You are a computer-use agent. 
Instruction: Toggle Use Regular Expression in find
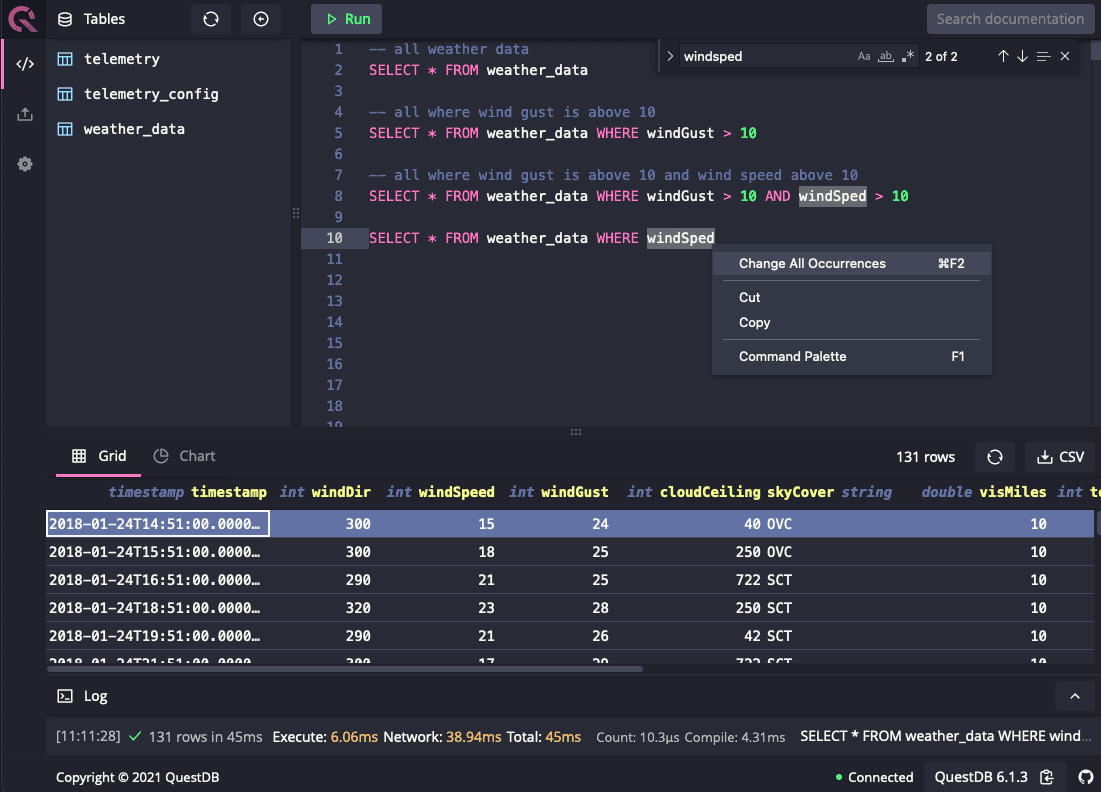click(907, 57)
